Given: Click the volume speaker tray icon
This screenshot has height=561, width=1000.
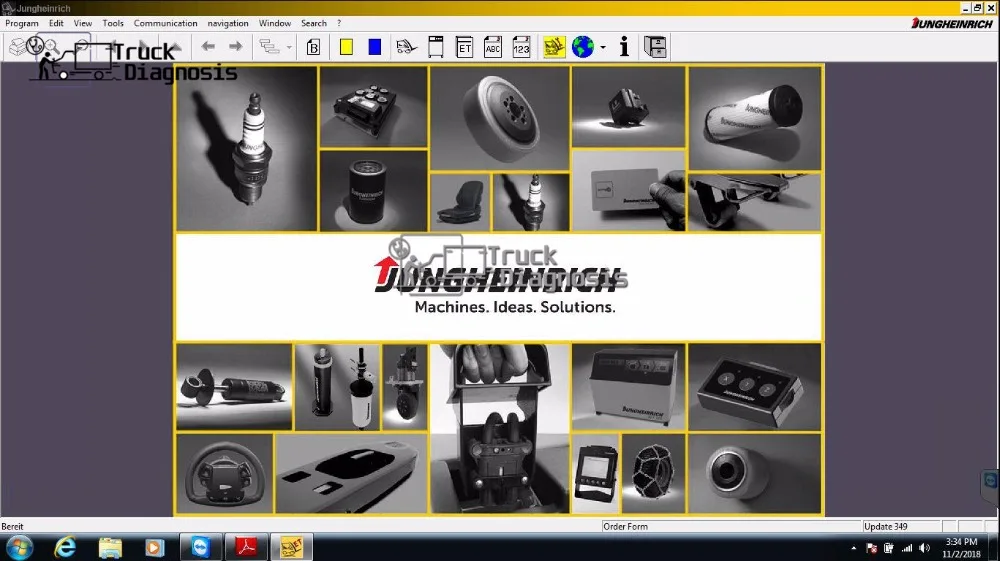Looking at the screenshot, I should tap(925, 548).
